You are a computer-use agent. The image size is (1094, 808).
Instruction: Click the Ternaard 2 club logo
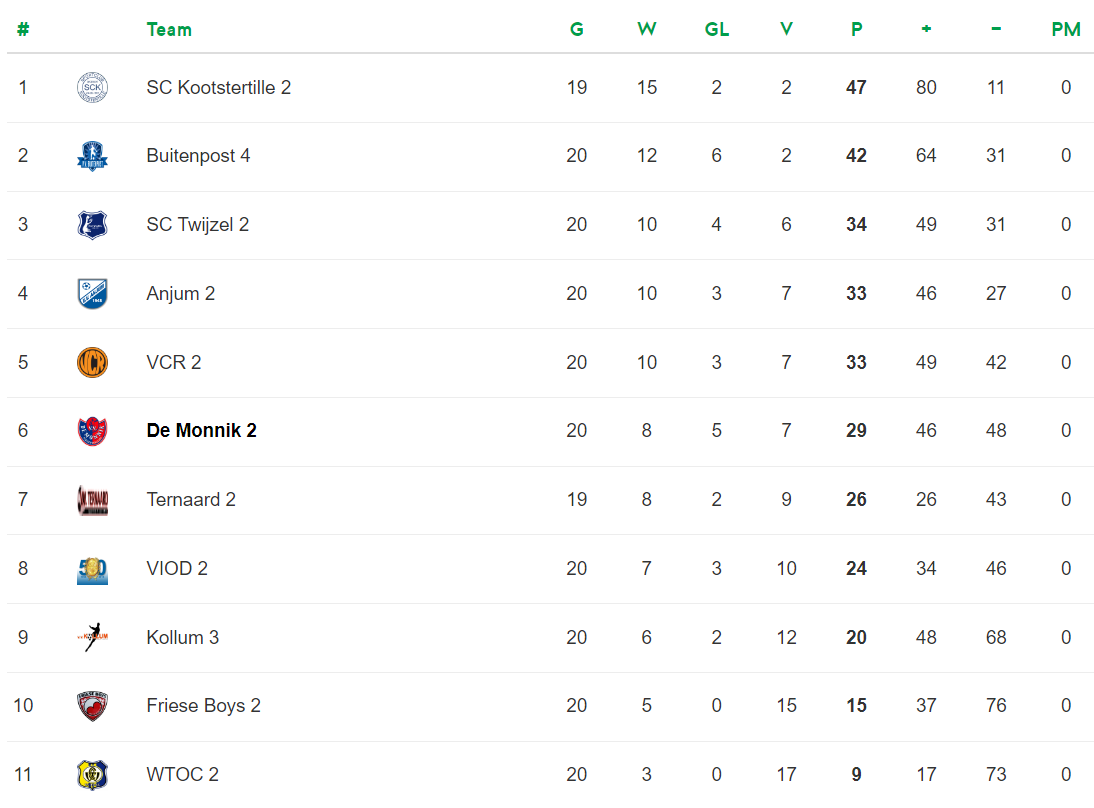tap(92, 500)
